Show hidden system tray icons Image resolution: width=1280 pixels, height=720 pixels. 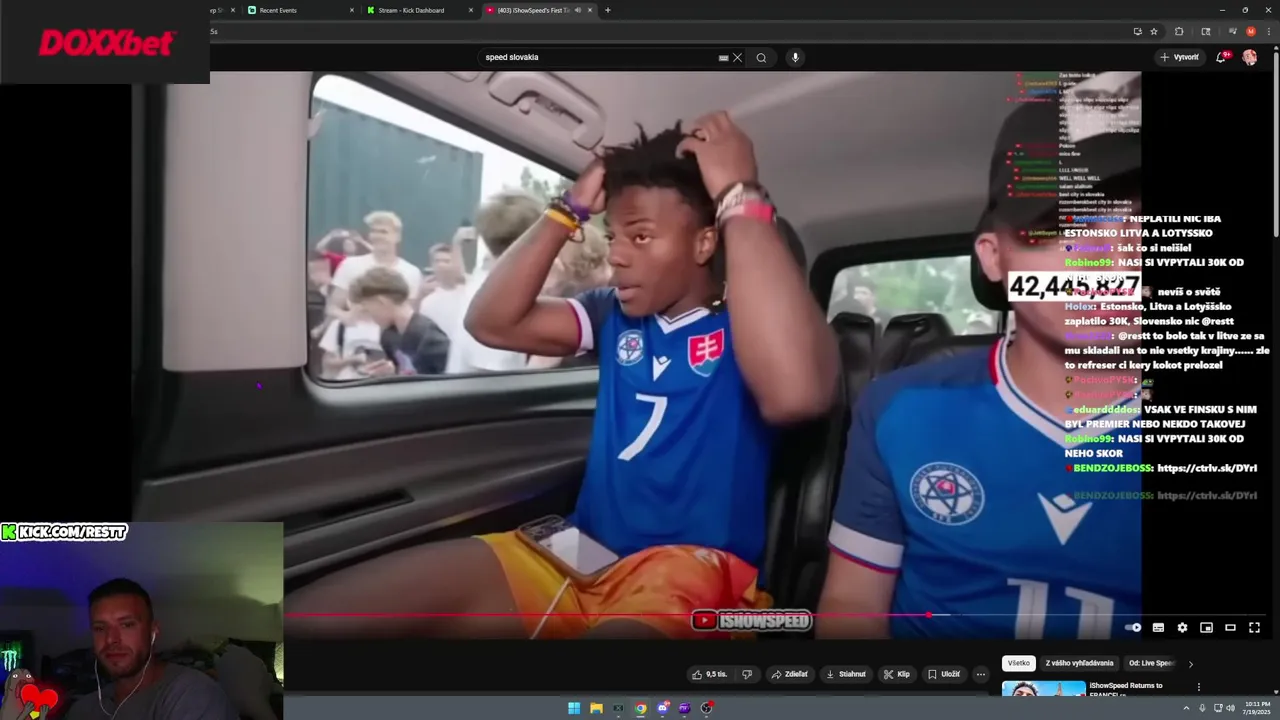point(1187,708)
